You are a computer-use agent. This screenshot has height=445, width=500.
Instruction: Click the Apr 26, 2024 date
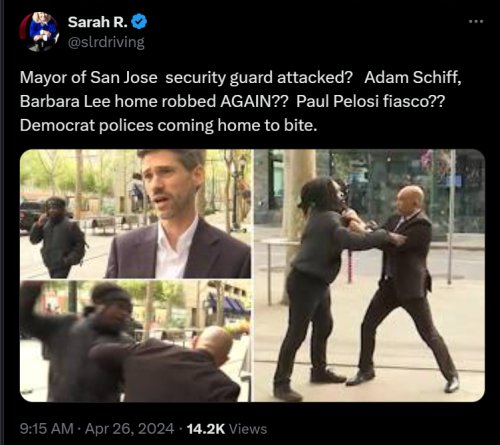[x=129, y=429]
